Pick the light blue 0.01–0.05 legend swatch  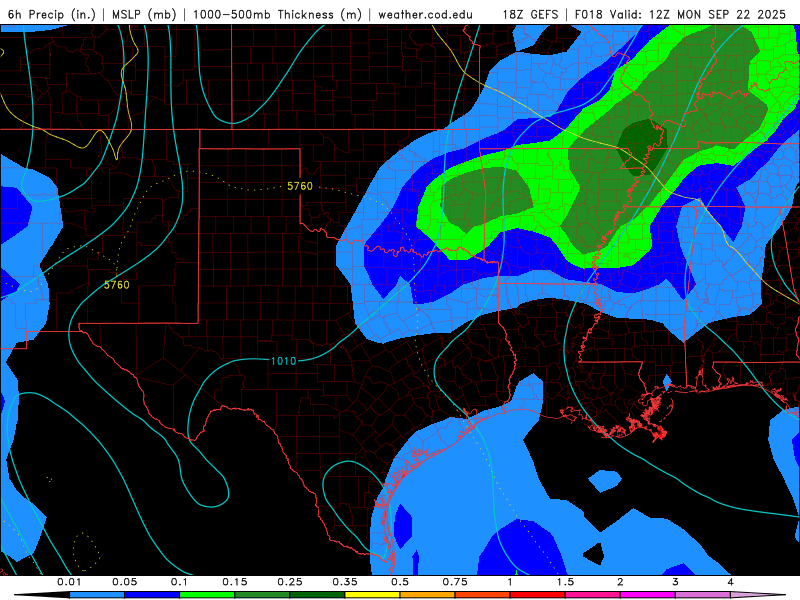97,595
